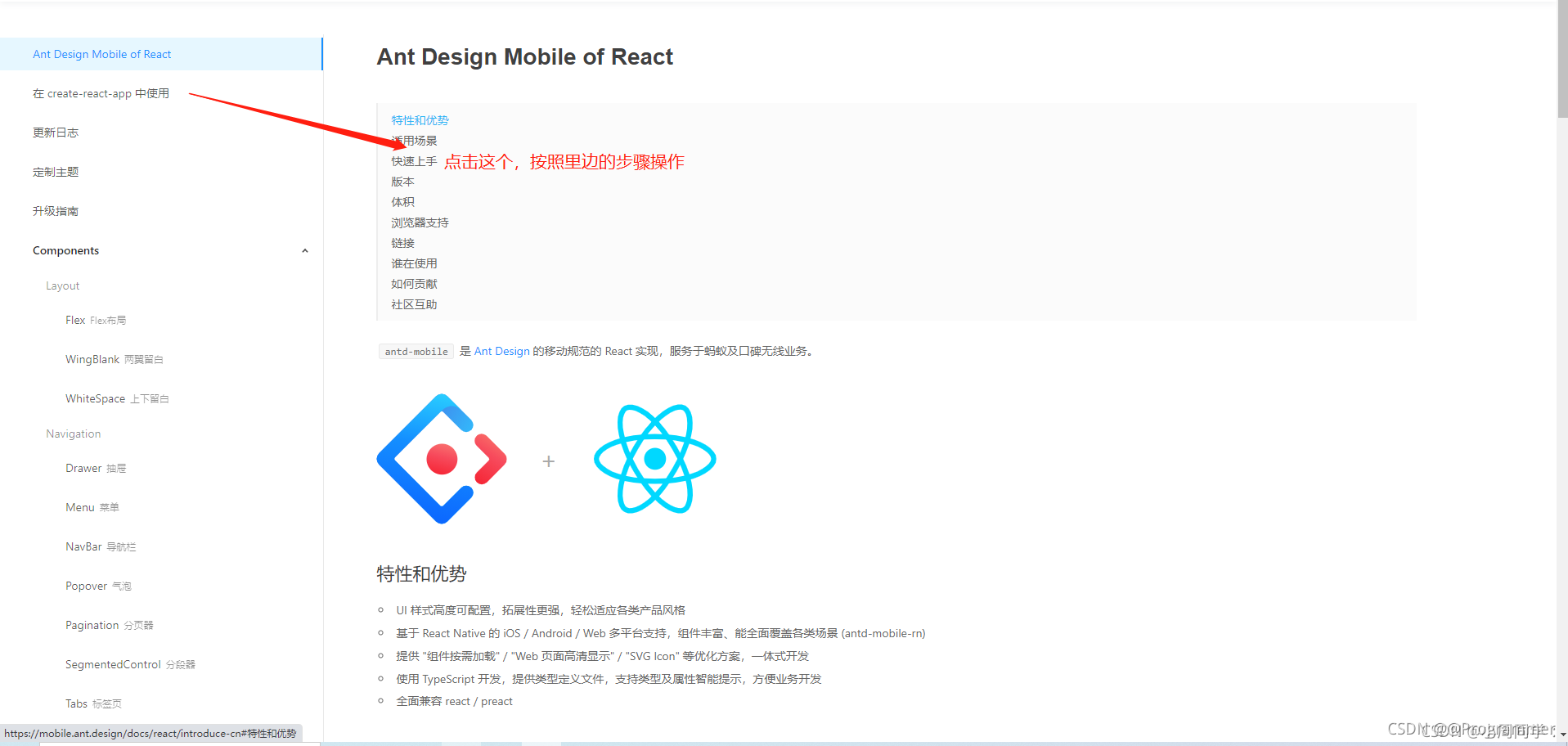This screenshot has height=746, width=1568.
Task: Jump to 浏览器支持 anchor link
Action: click(x=420, y=222)
